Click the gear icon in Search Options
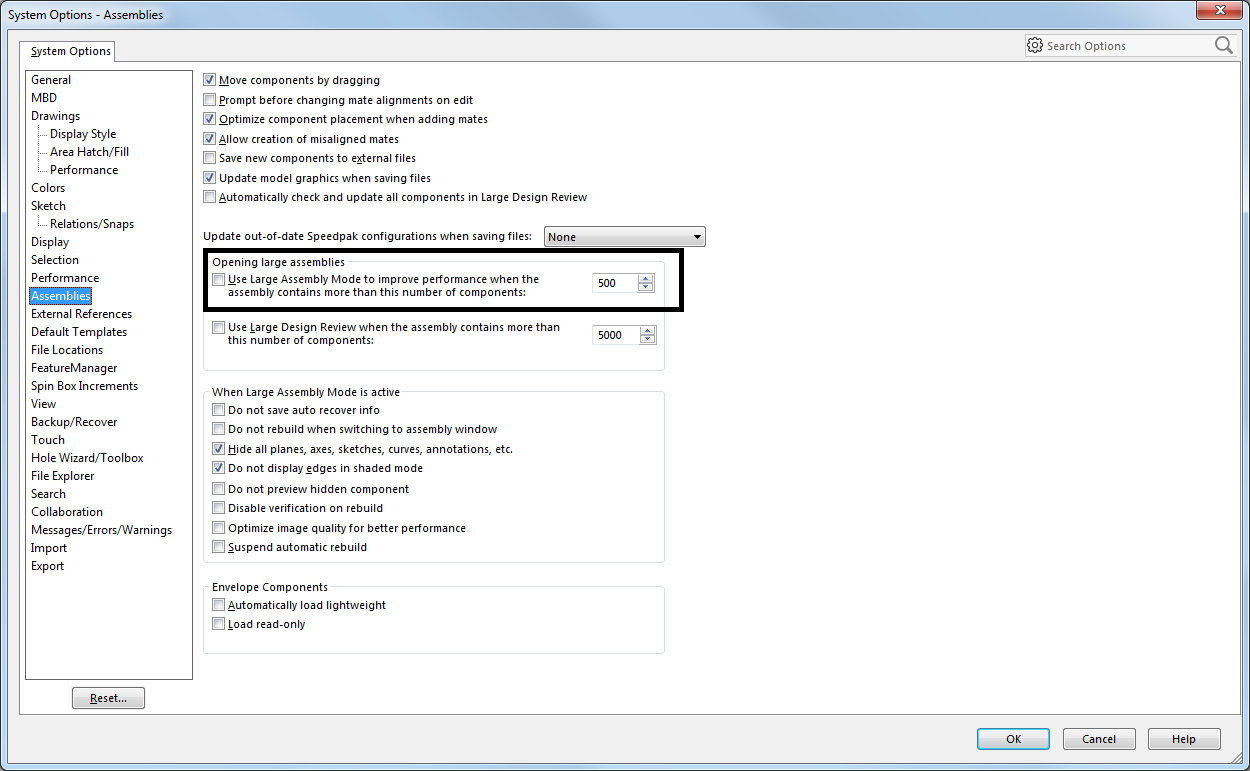Viewport: 1250px width, 771px height. coord(1035,45)
